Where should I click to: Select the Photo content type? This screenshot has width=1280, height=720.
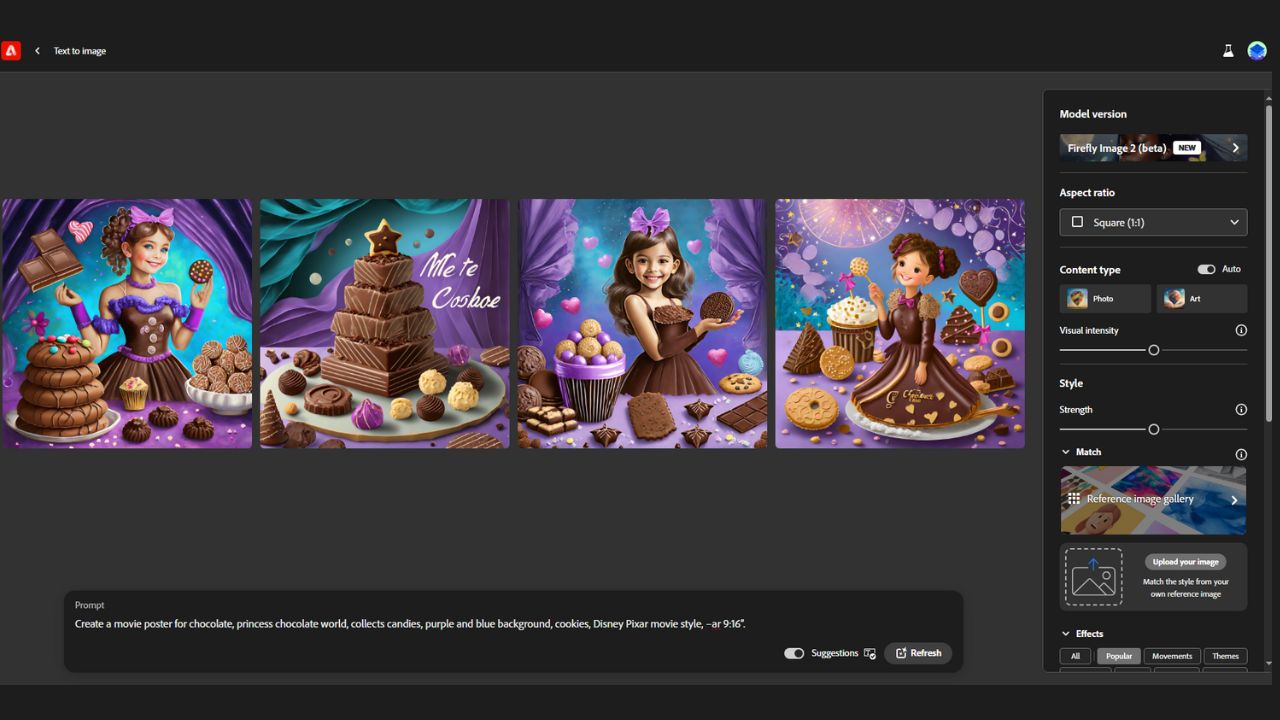(x=1104, y=298)
